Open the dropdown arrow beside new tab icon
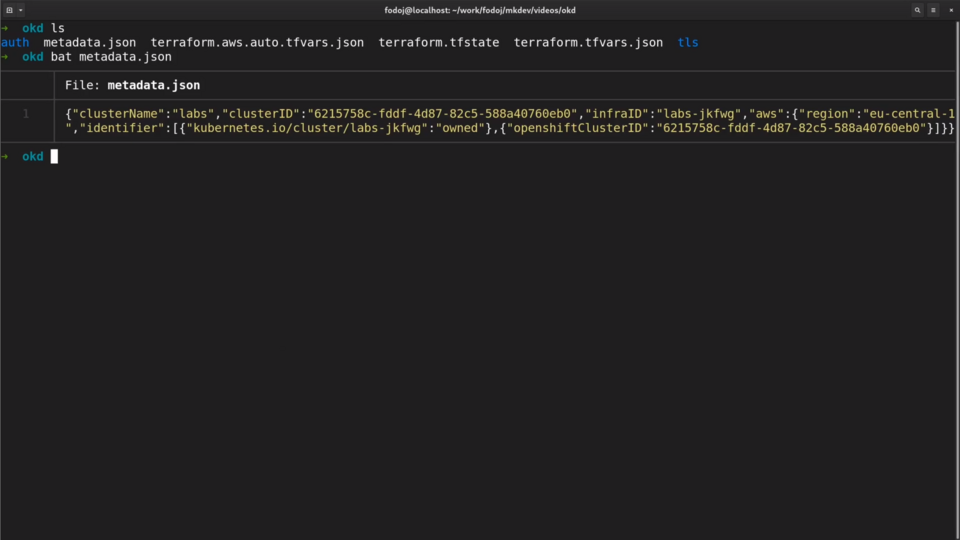Image resolution: width=960 pixels, height=540 pixels. (x=21, y=10)
